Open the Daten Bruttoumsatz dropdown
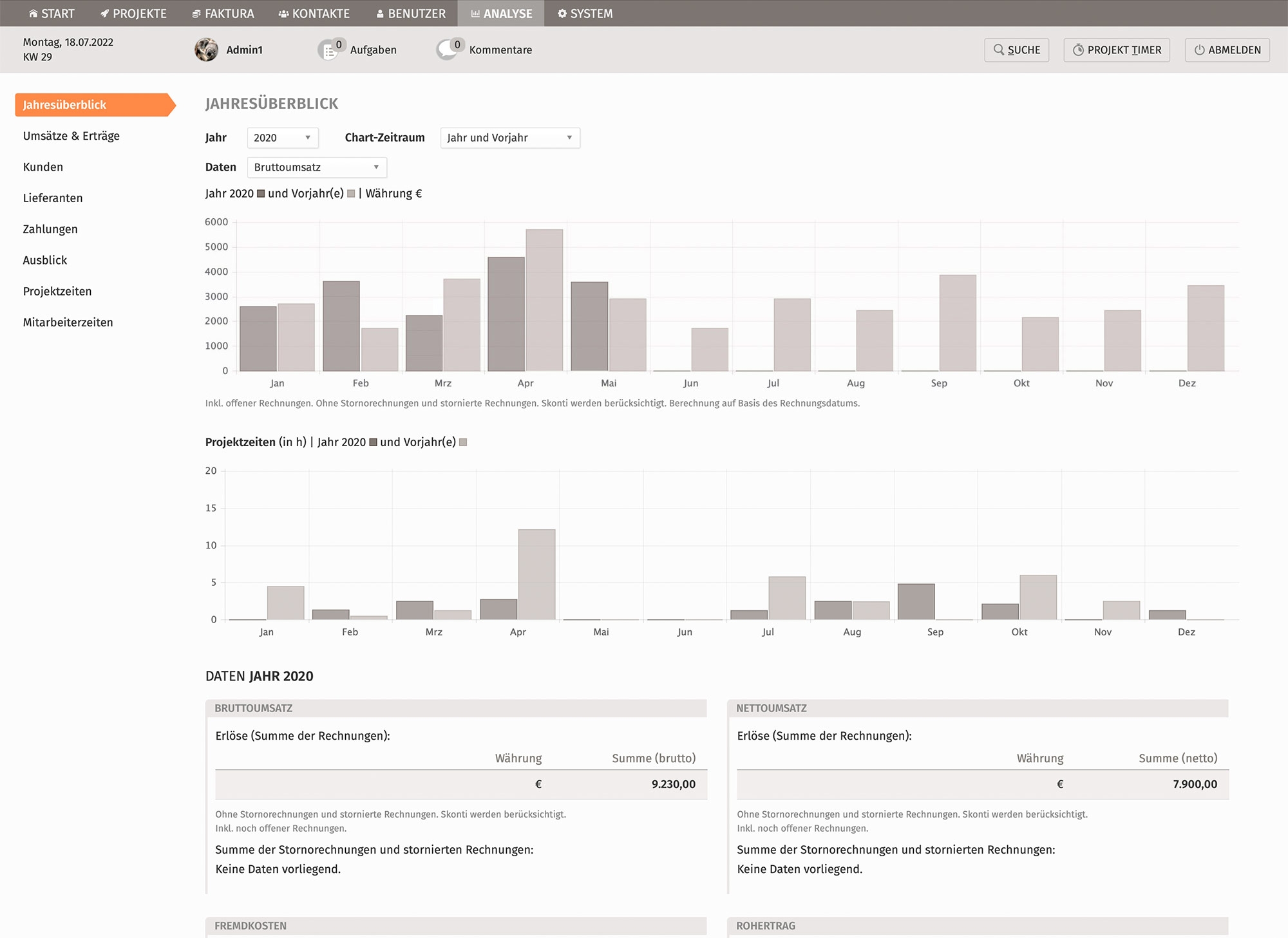 point(316,167)
